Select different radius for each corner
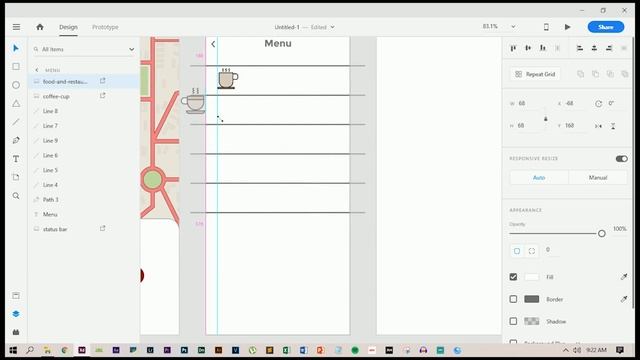Image resolution: width=640 pixels, height=360 pixels. (531, 251)
